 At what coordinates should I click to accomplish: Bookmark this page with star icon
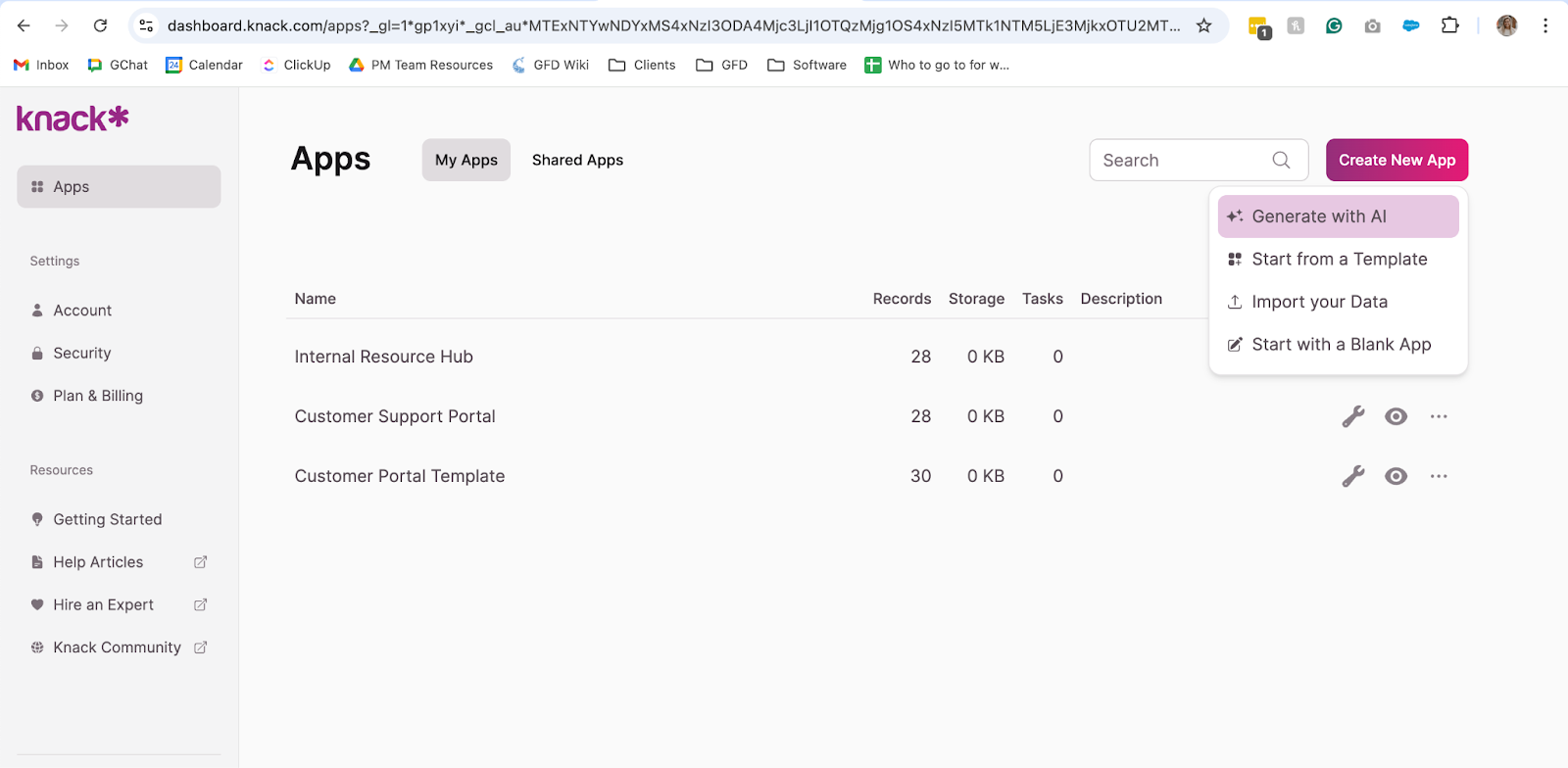1203,25
